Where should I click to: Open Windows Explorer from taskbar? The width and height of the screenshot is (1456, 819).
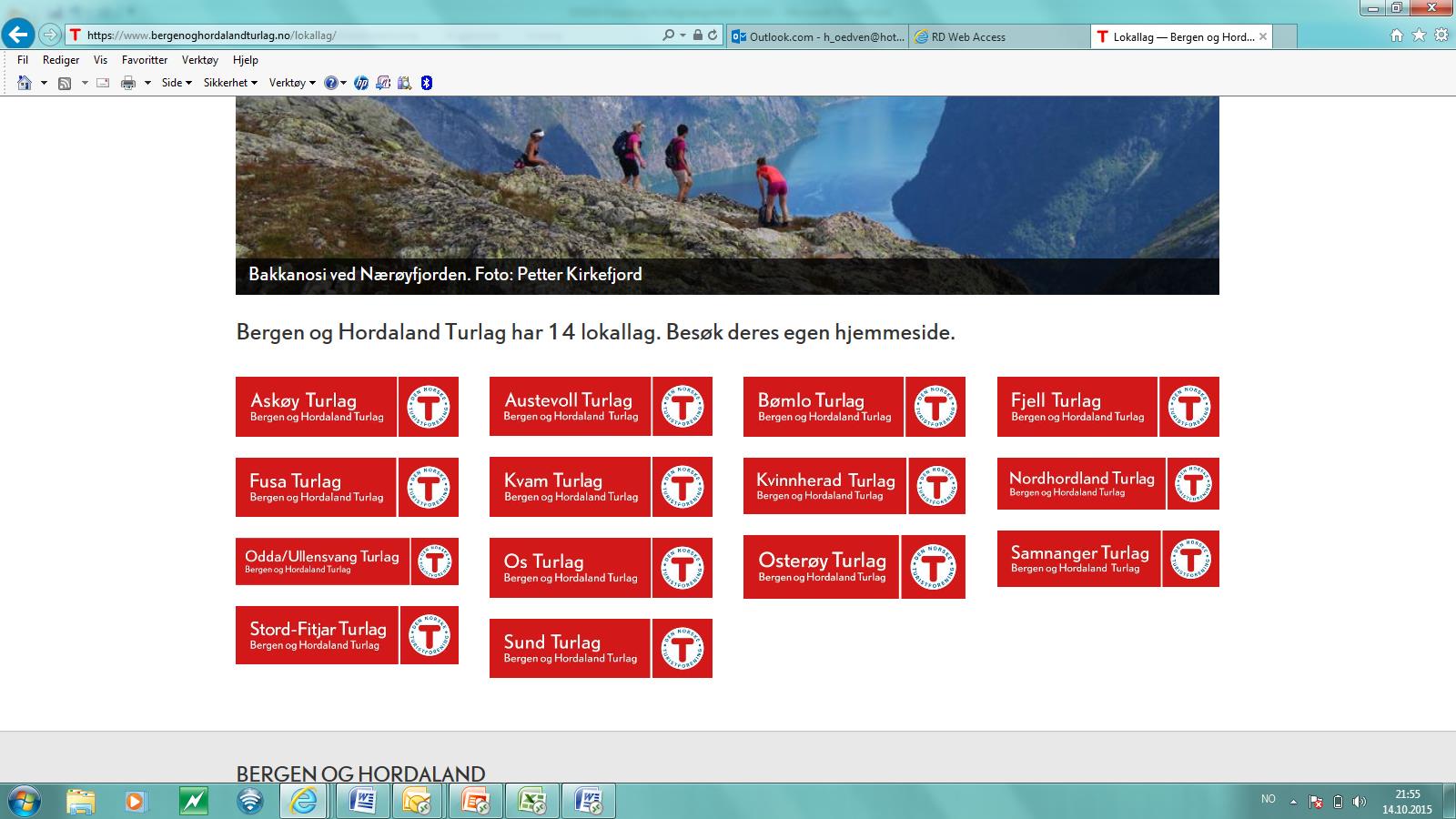coord(80,801)
